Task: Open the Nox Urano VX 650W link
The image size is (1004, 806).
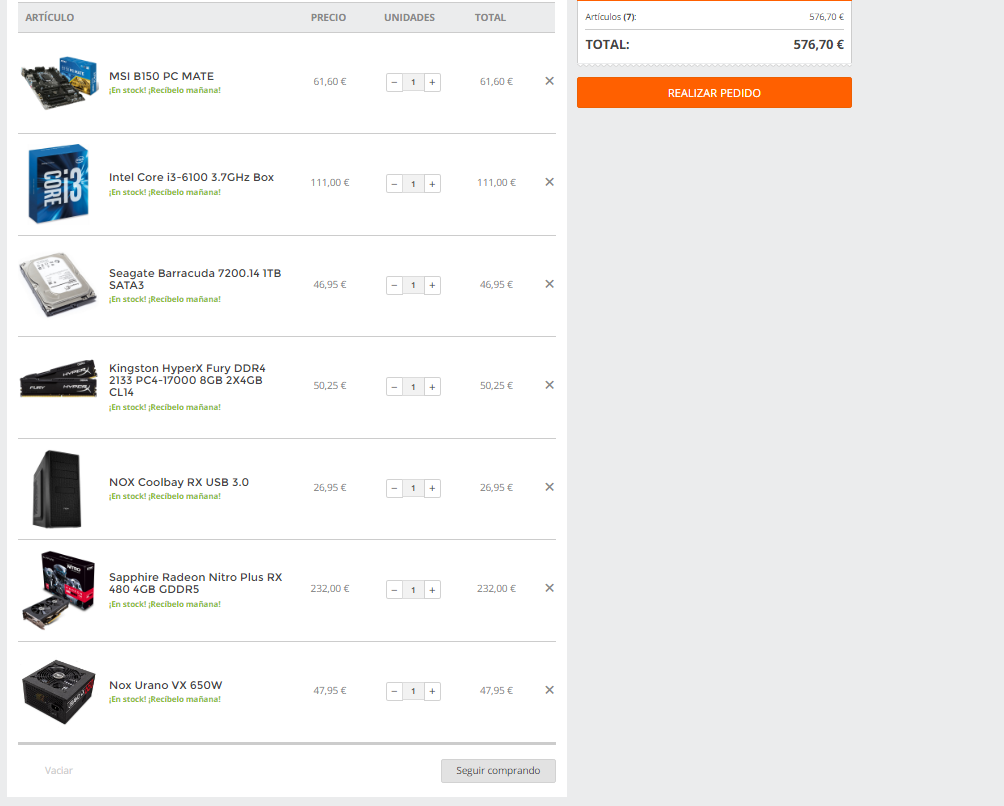Action: (x=165, y=685)
